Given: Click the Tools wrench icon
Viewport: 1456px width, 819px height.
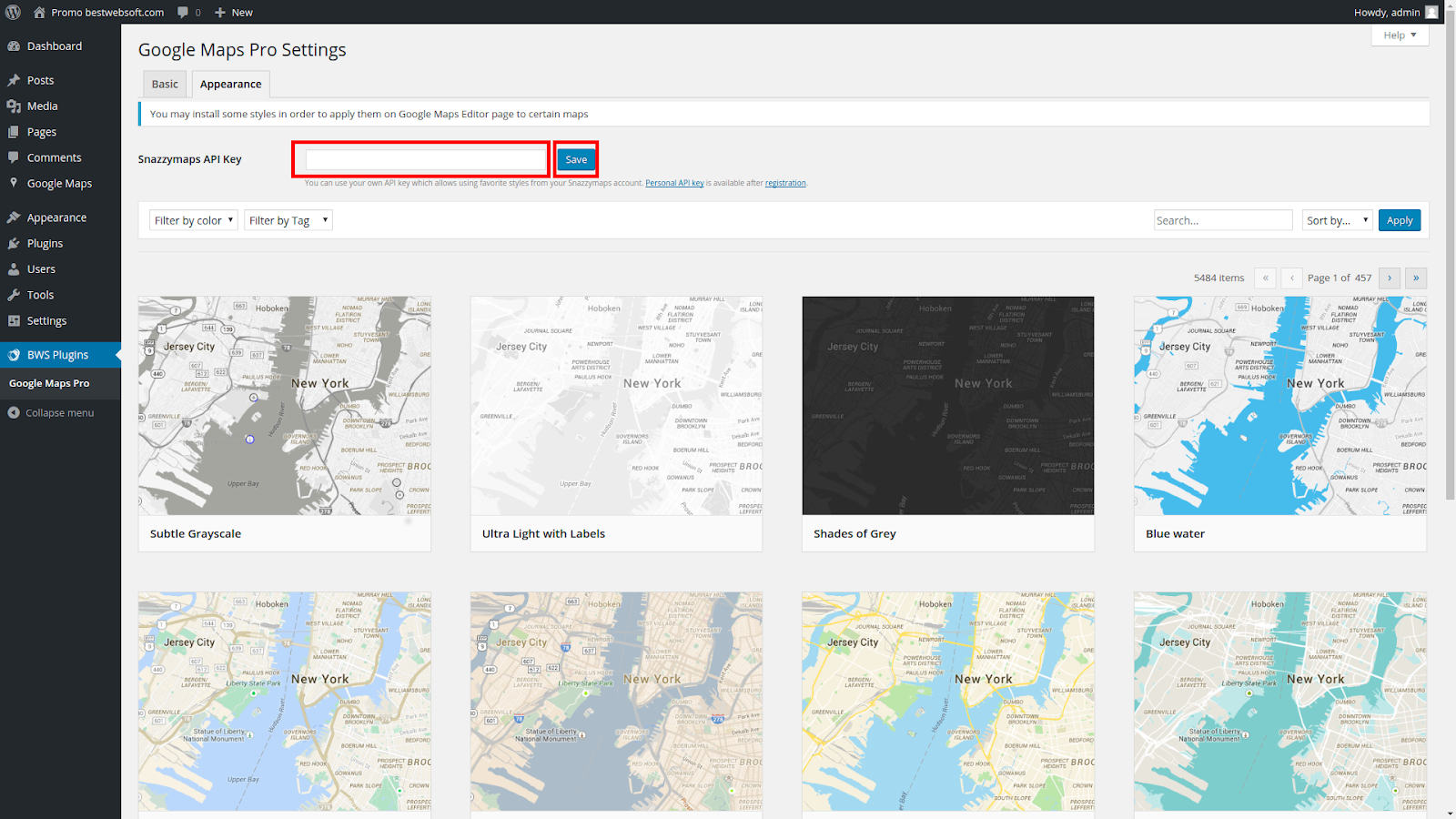Looking at the screenshot, I should pyautogui.click(x=14, y=295).
